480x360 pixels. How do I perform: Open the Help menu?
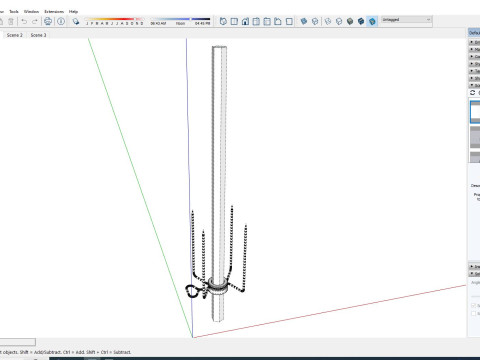(x=73, y=12)
